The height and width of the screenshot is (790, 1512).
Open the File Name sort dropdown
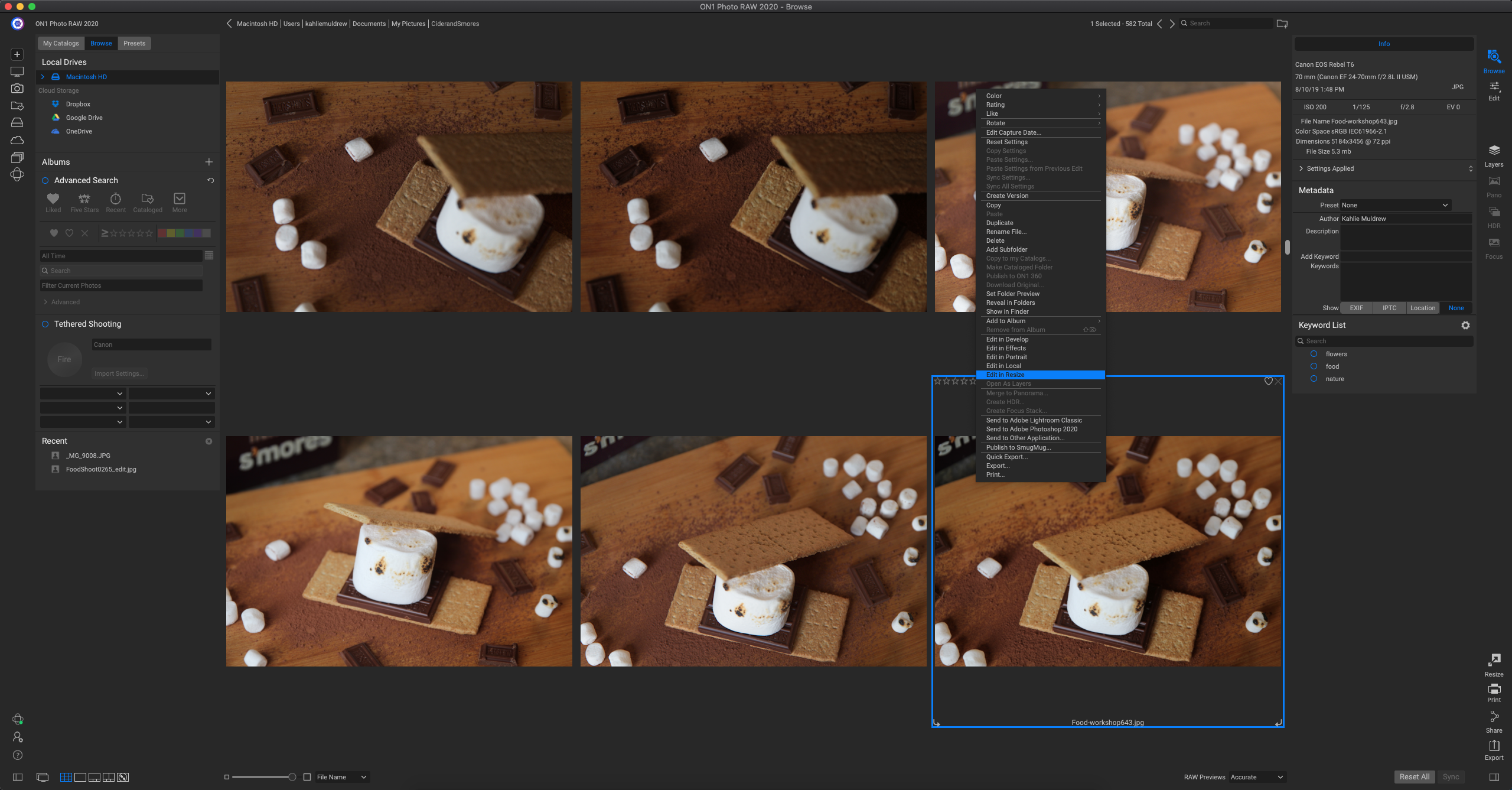click(341, 777)
